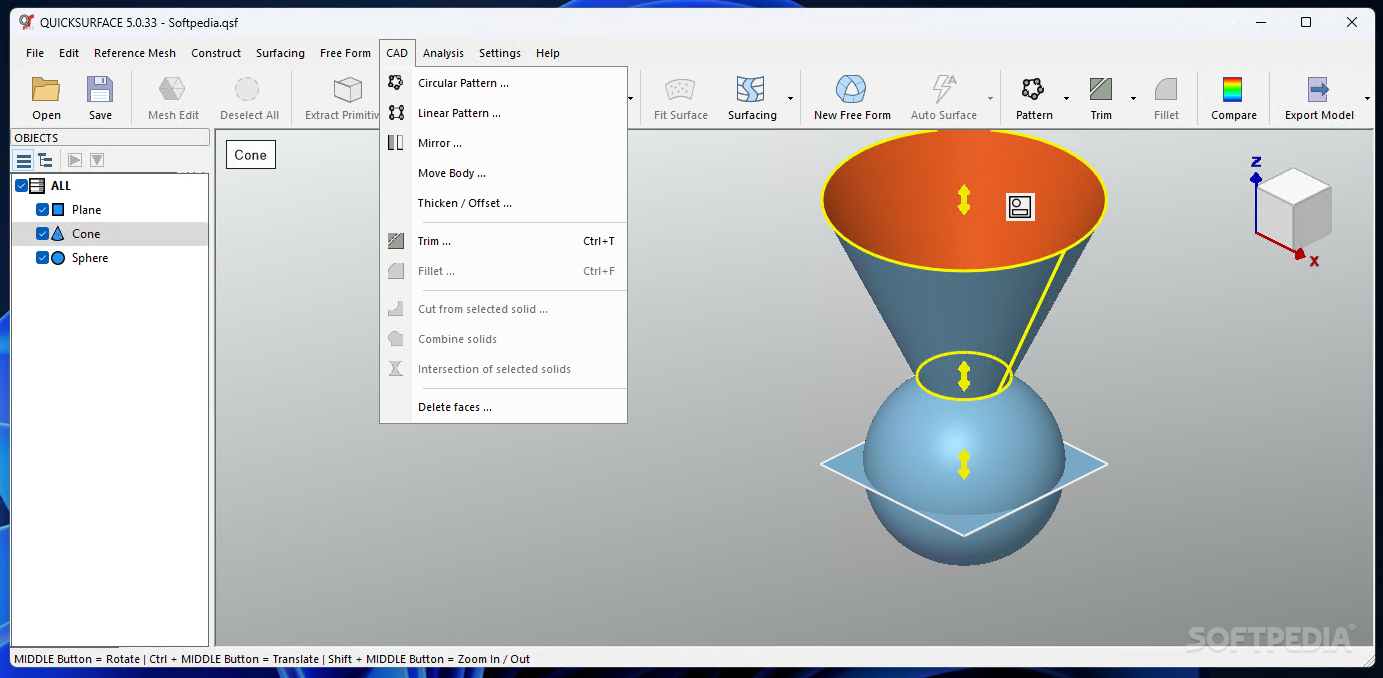Click the arrow handle on the plane
This screenshot has height=678, width=1383.
pyautogui.click(x=964, y=464)
